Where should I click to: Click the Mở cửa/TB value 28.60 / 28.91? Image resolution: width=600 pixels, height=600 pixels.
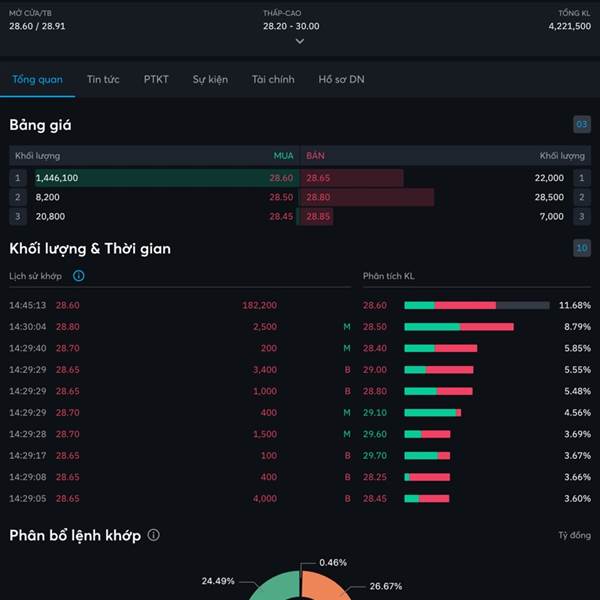tap(37, 26)
